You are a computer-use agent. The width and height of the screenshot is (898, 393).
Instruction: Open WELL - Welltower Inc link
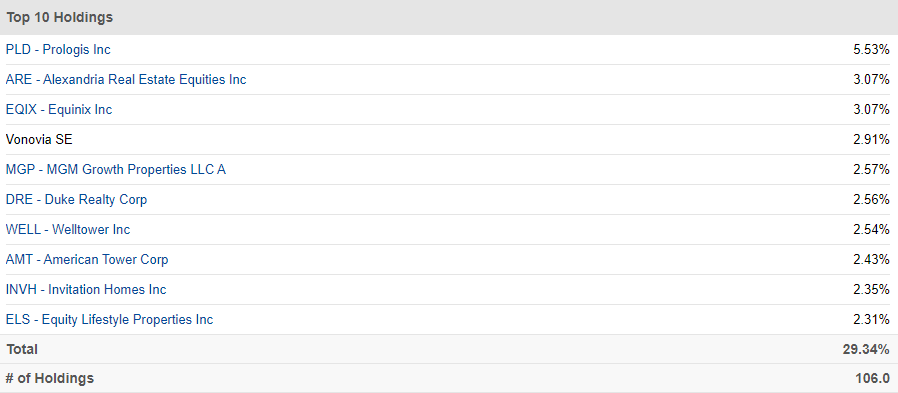coord(68,229)
